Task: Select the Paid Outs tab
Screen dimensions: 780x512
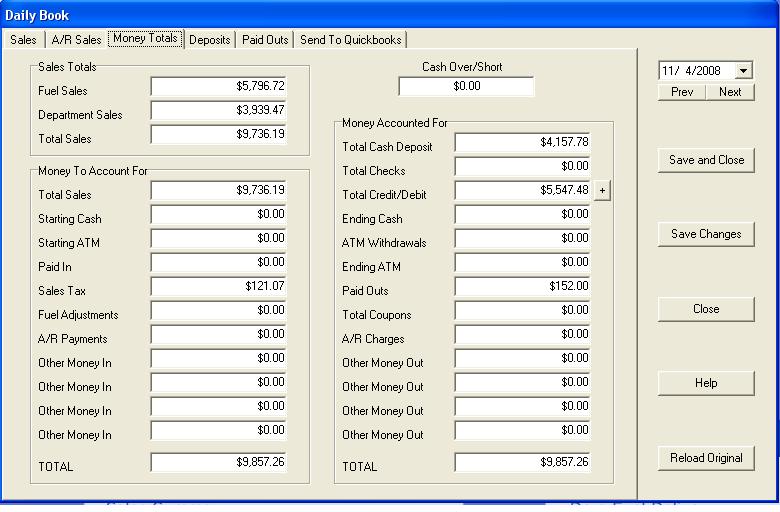Action: (265, 40)
